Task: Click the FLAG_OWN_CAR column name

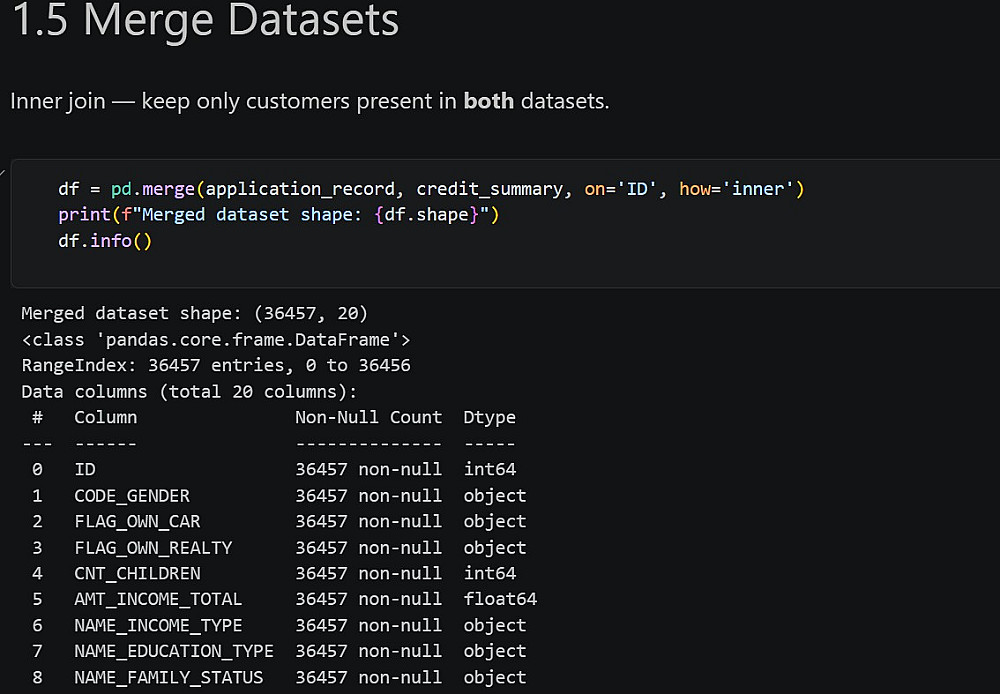Action: pos(137,521)
